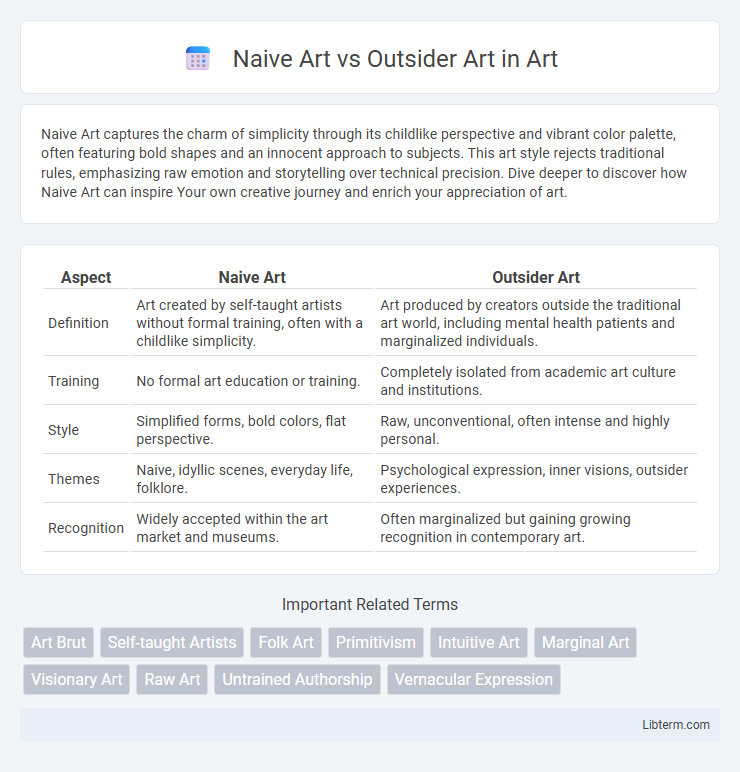Click the Training row label
The image size is (740, 772).
tap(73, 381)
